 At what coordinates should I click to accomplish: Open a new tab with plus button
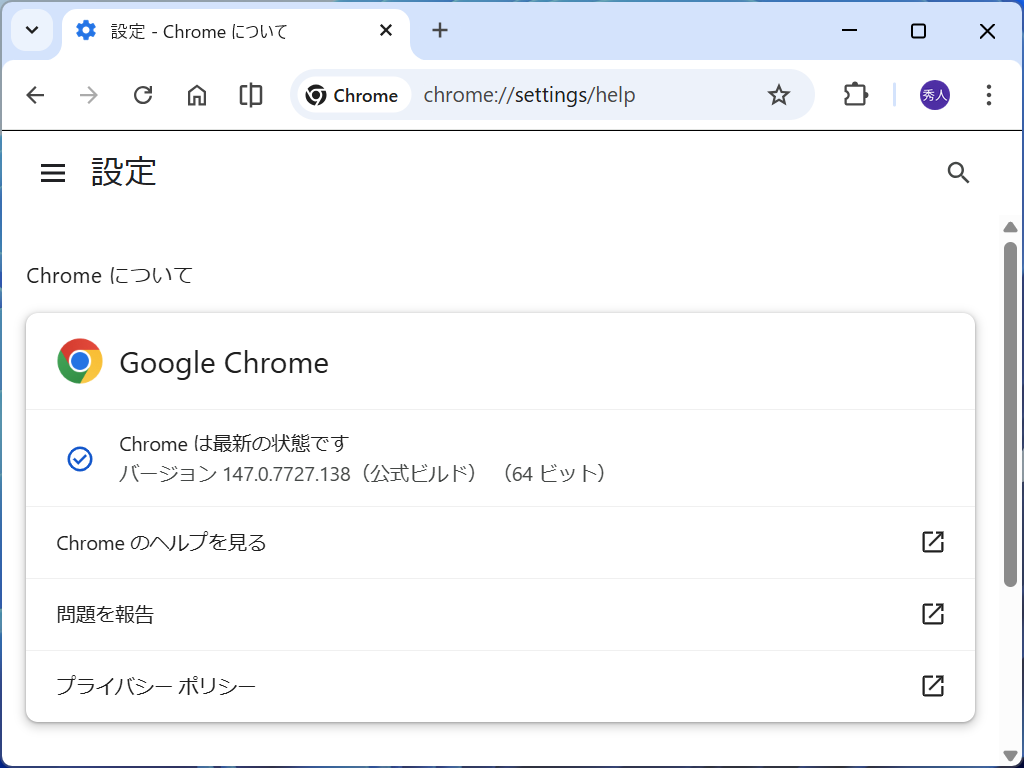(x=440, y=31)
